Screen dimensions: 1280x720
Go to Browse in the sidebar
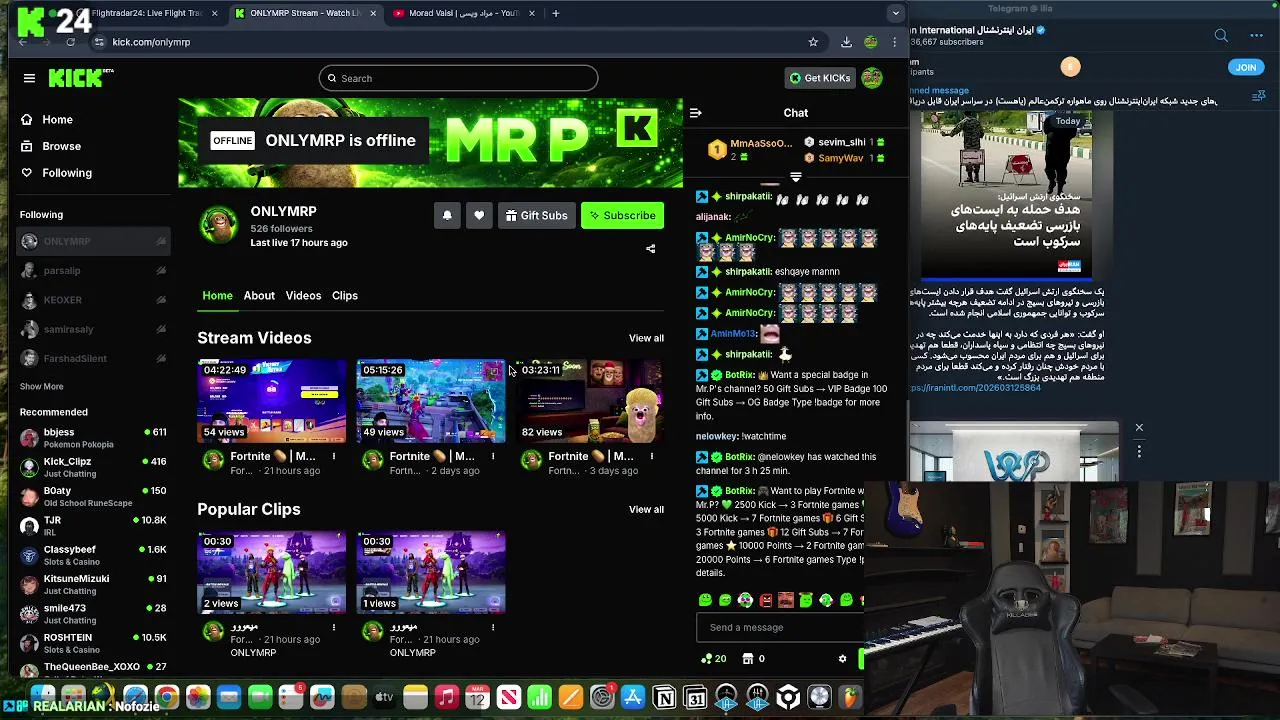61,146
